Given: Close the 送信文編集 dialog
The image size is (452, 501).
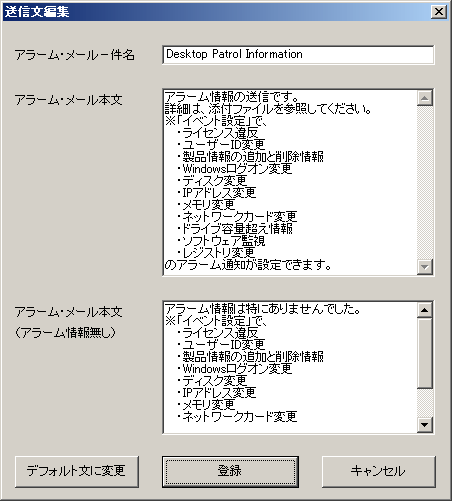Looking at the screenshot, I should coord(439,12).
